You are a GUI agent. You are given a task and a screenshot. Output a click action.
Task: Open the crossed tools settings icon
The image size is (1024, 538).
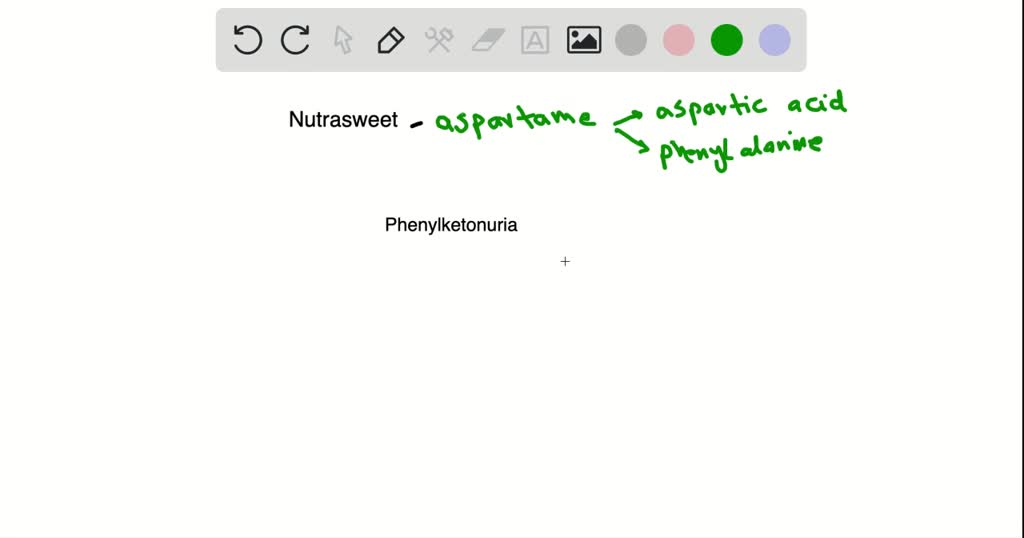tap(439, 40)
